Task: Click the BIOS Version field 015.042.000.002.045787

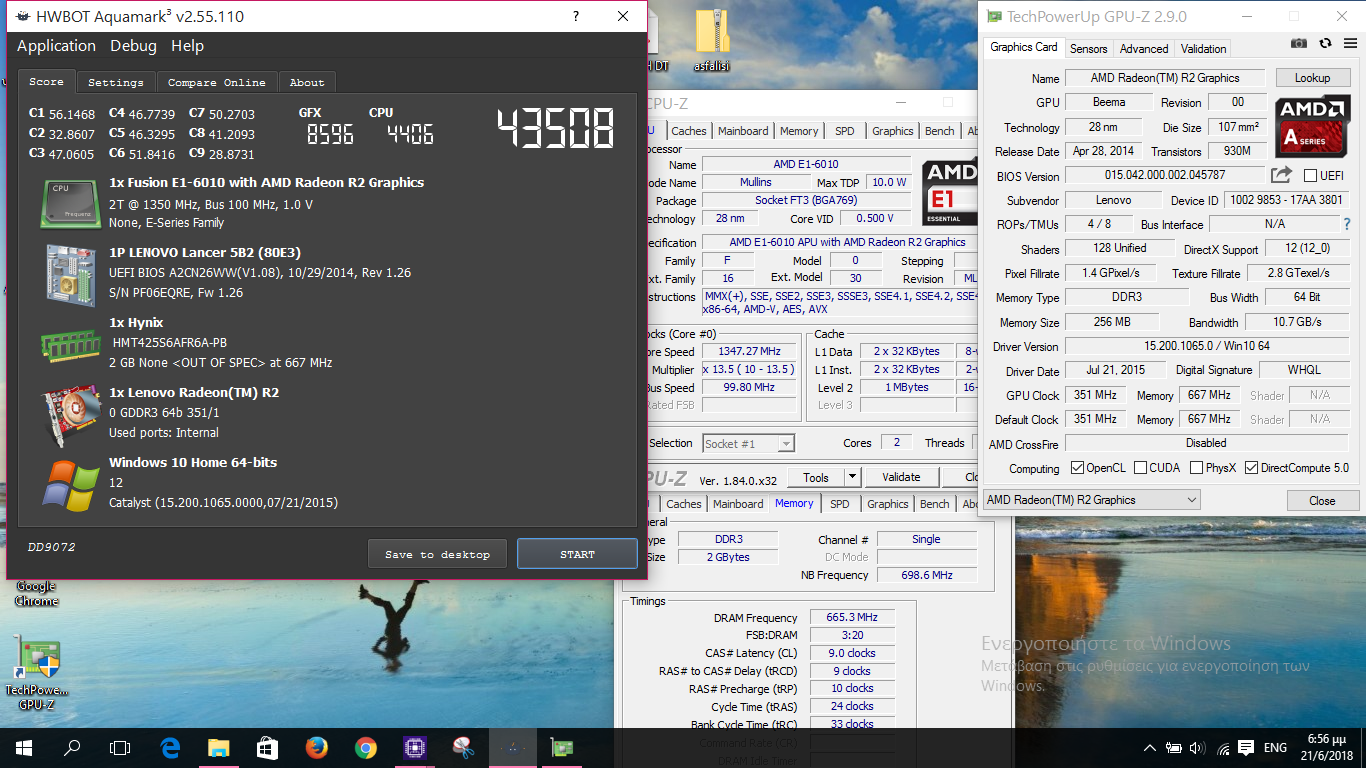Action: 1165,176
